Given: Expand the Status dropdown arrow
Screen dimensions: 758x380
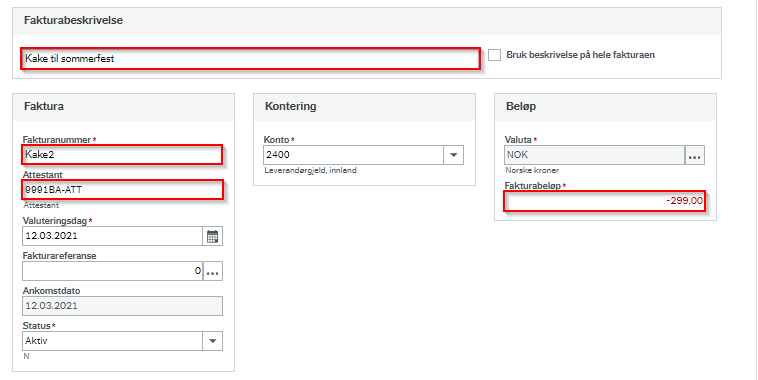Looking at the screenshot, I should point(212,341).
